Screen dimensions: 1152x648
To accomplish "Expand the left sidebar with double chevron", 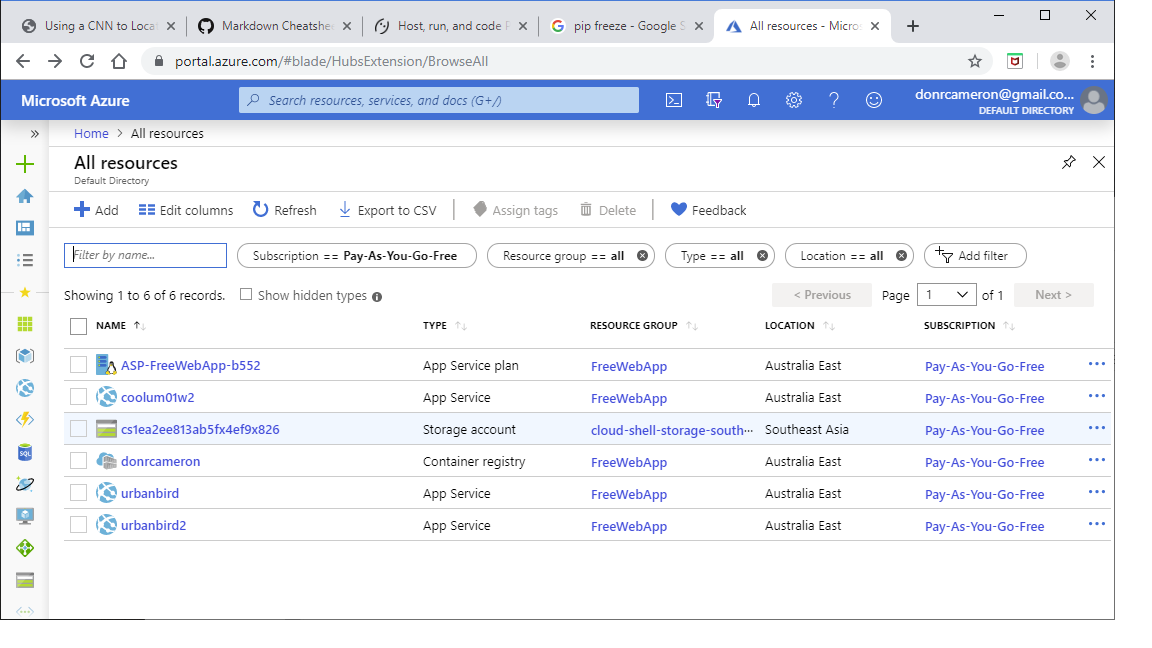I will [x=35, y=134].
